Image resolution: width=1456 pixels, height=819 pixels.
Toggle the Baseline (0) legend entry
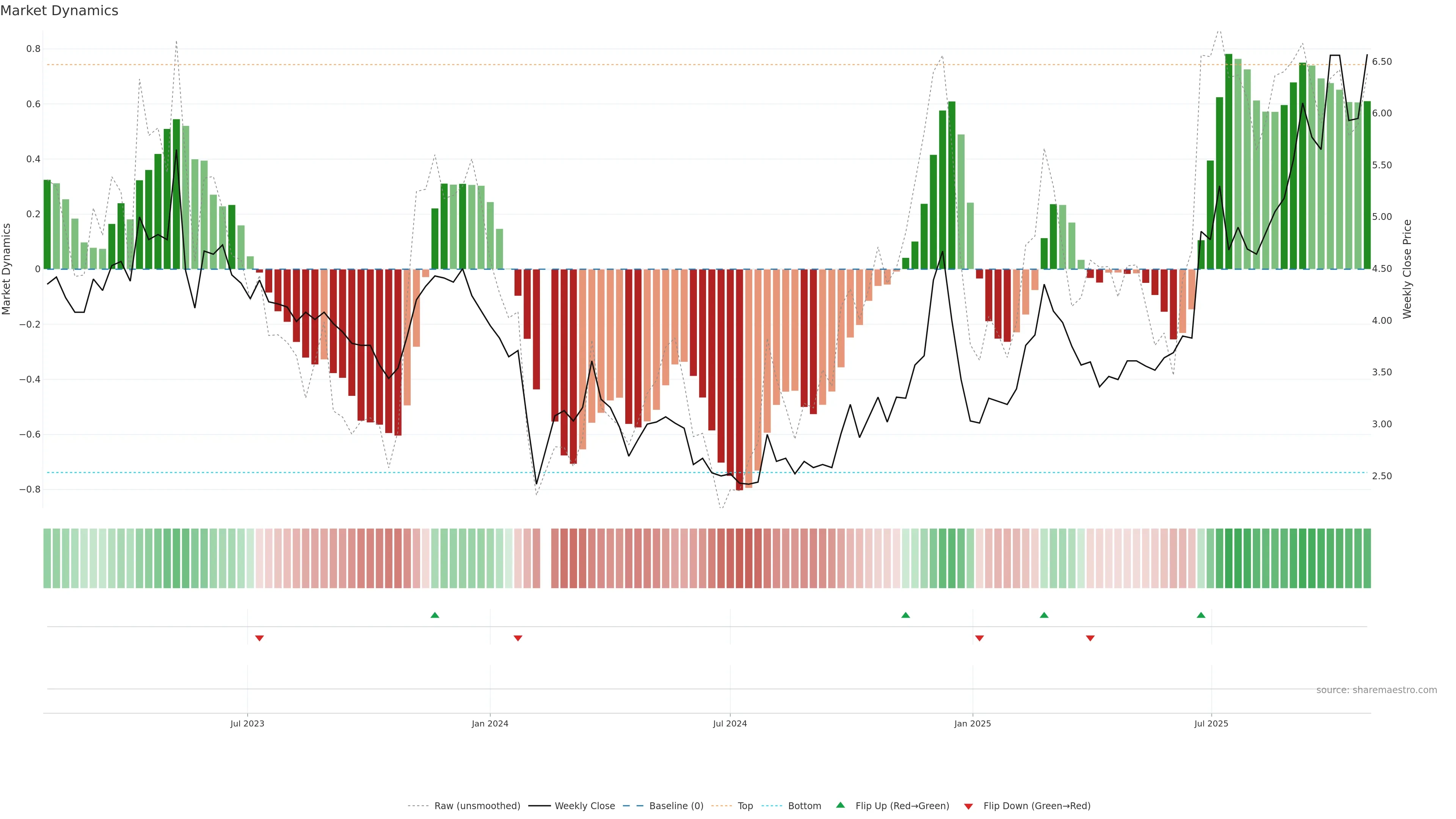coord(676,806)
